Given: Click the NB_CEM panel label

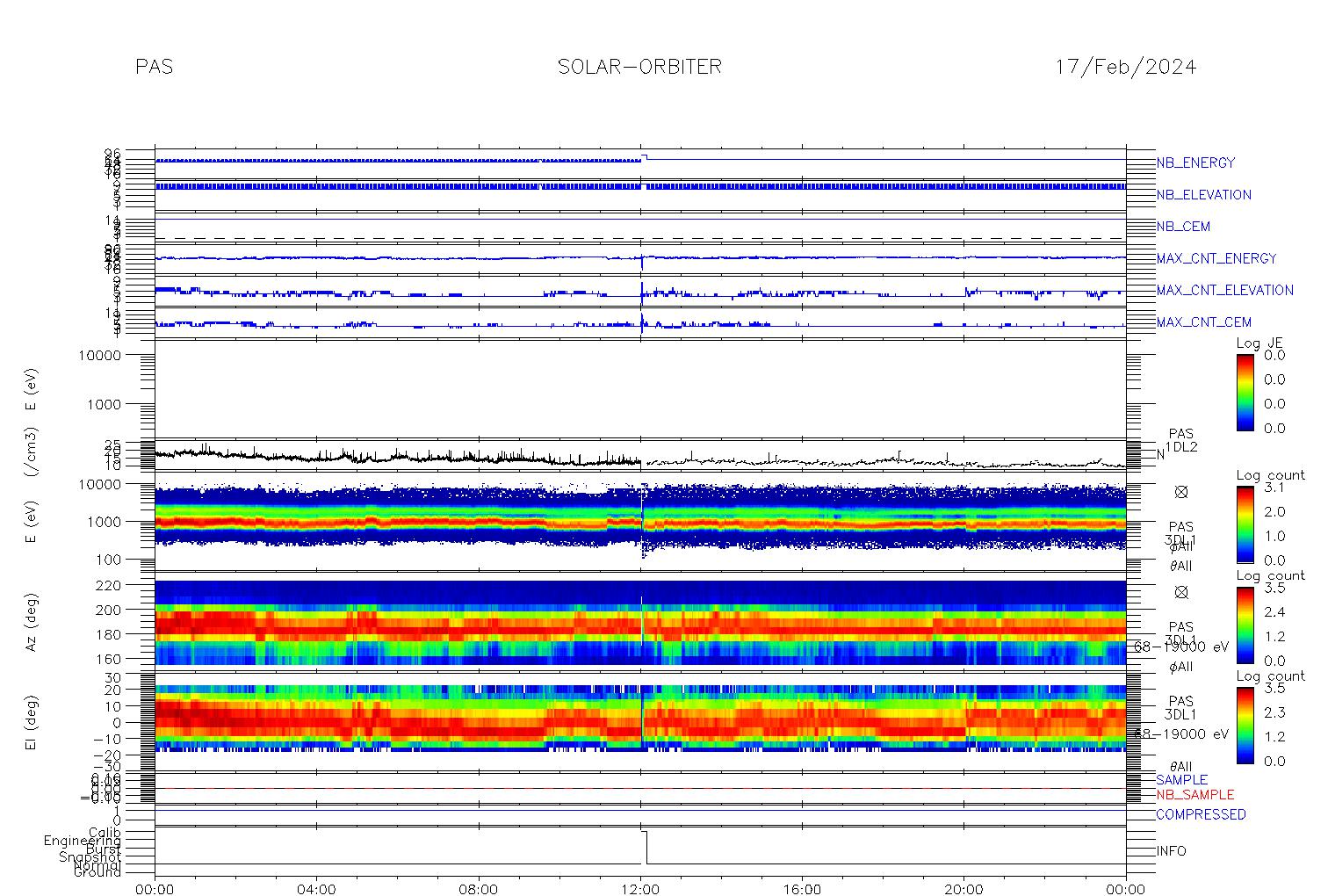Looking at the screenshot, I should coord(1183,227).
